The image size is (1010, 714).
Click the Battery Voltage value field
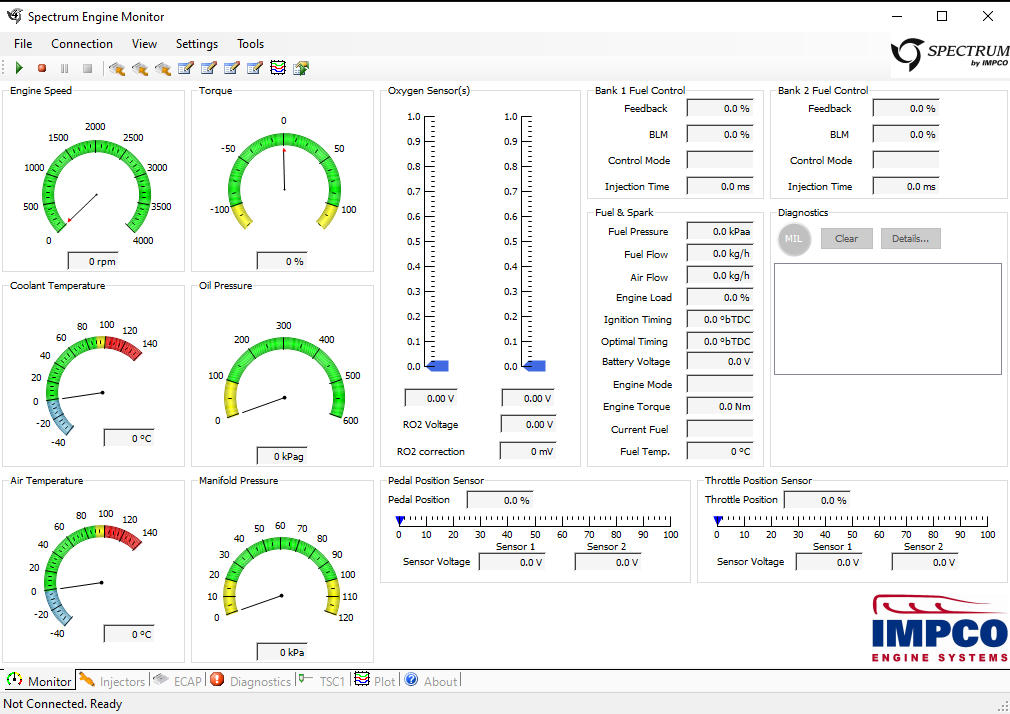click(x=719, y=362)
